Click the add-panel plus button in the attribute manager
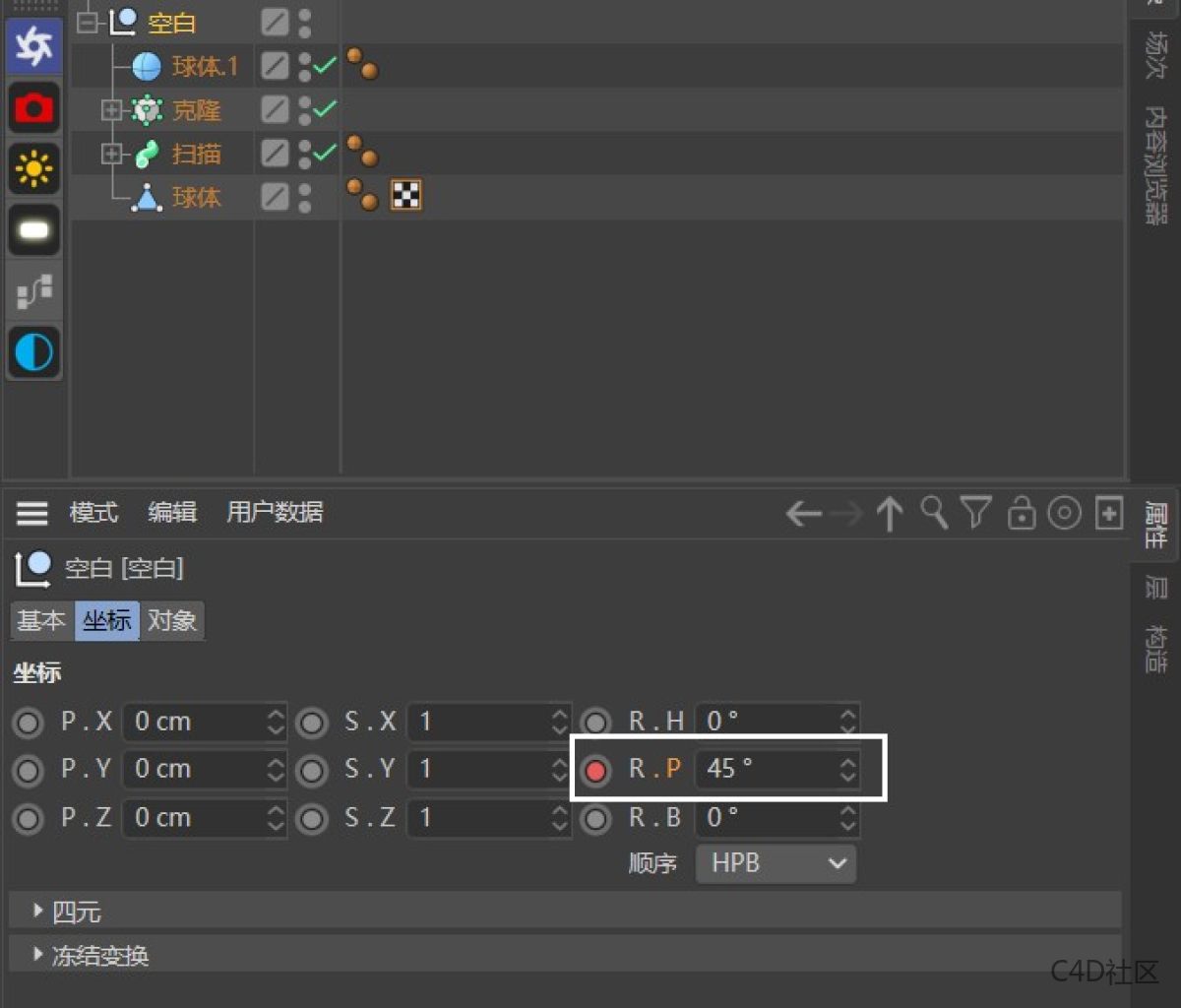 tap(1108, 513)
